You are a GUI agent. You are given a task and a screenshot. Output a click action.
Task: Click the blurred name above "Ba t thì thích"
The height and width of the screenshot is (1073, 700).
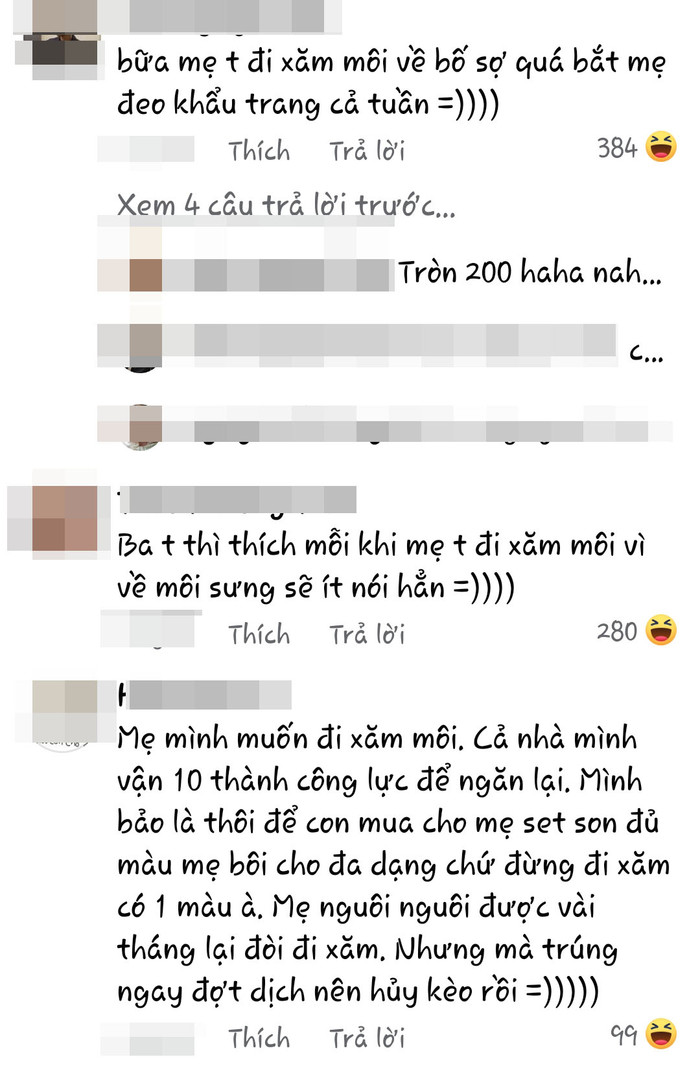click(237, 500)
